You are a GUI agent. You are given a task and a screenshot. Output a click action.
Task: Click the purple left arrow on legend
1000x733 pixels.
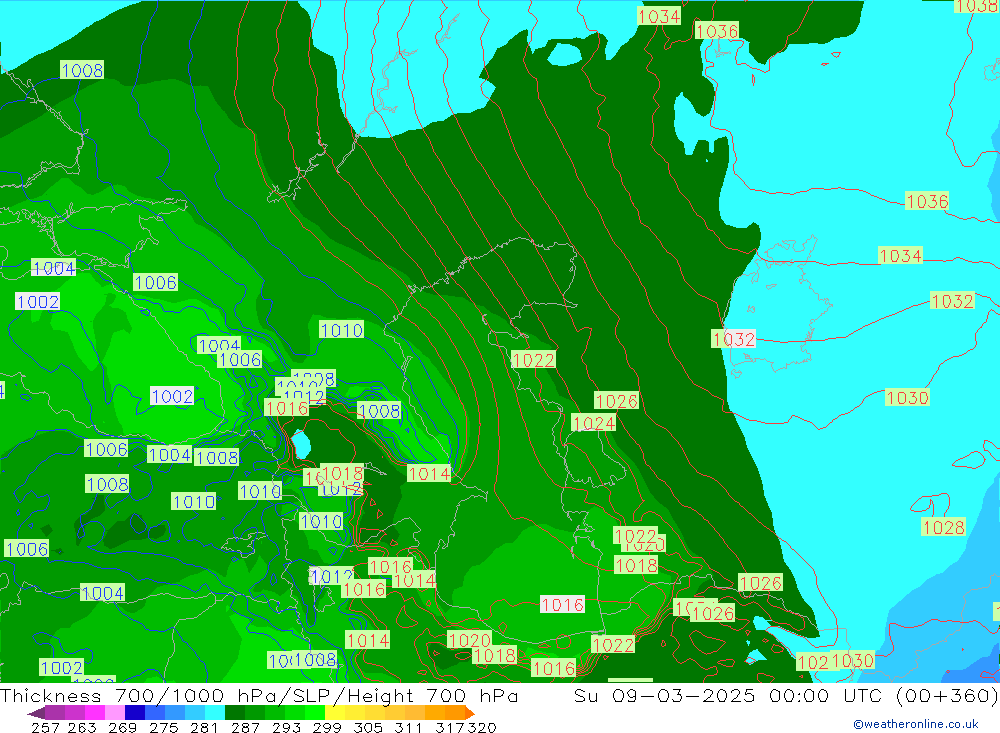pyautogui.click(x=36, y=713)
